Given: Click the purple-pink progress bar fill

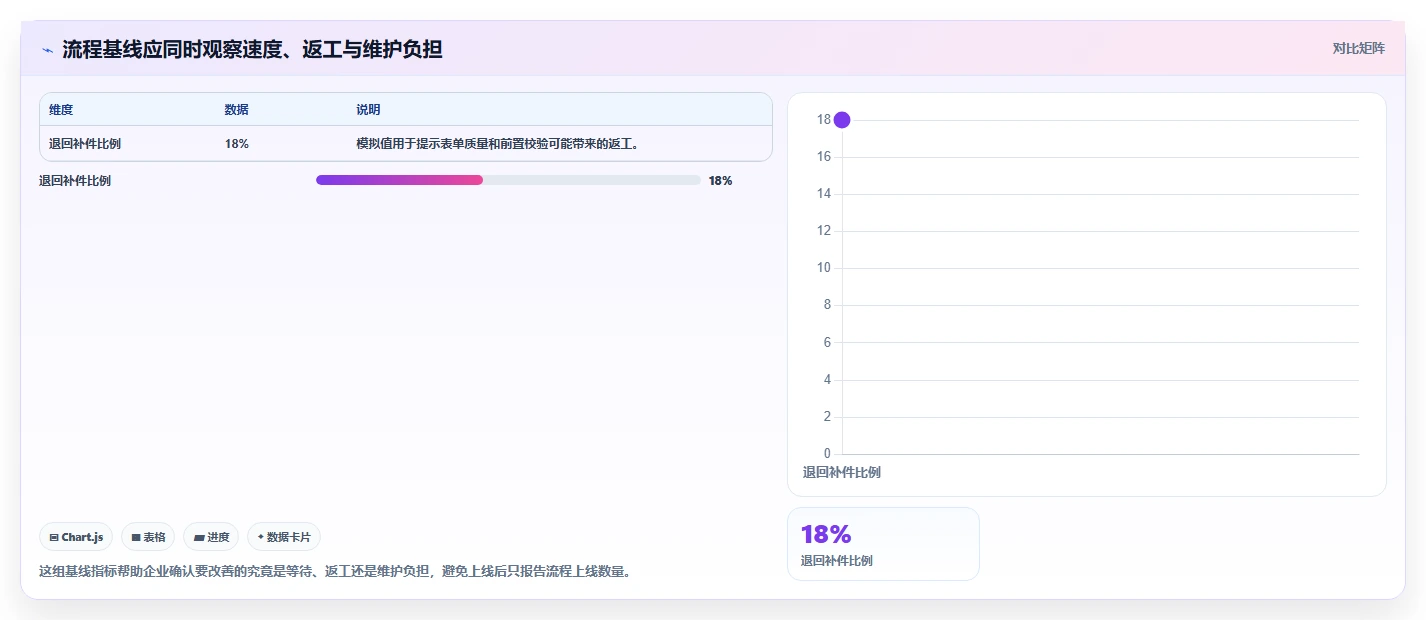Looking at the screenshot, I should pos(399,180).
